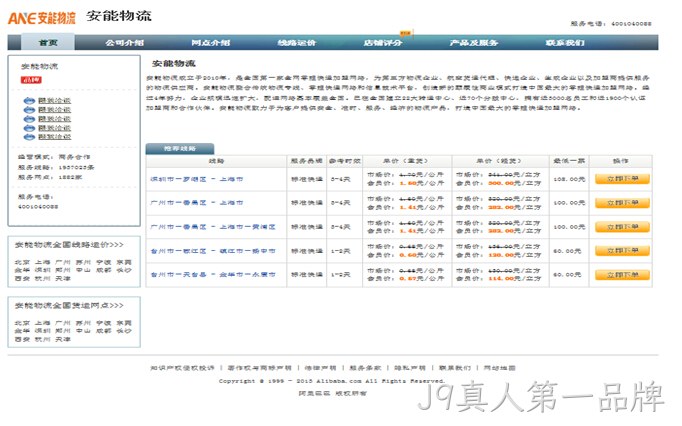Open route link 台州市-椒江区 - 镇江市-扬中市
Screen dimensions: 682x426
pyautogui.click(x=213, y=251)
